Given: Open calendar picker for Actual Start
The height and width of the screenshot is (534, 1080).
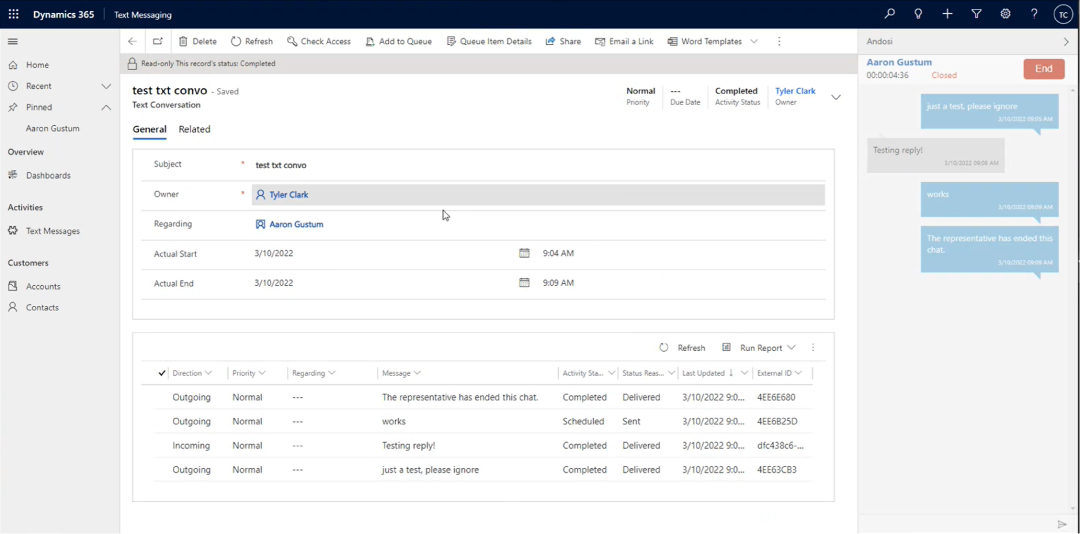Looking at the screenshot, I should pos(524,254).
